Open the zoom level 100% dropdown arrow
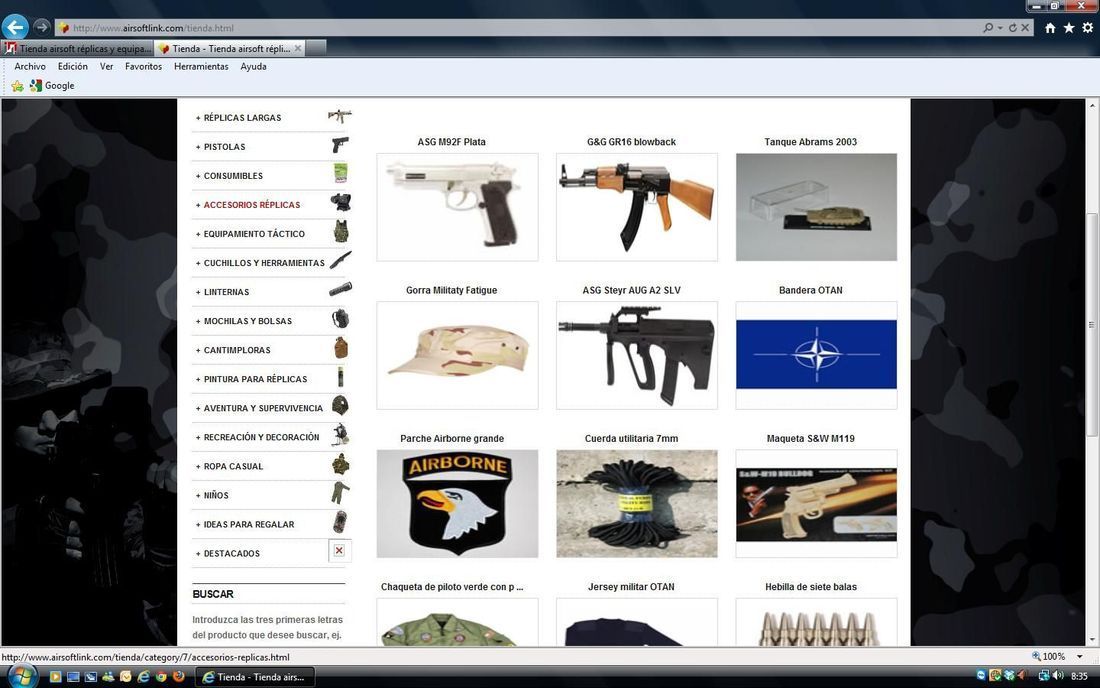 [1079, 656]
